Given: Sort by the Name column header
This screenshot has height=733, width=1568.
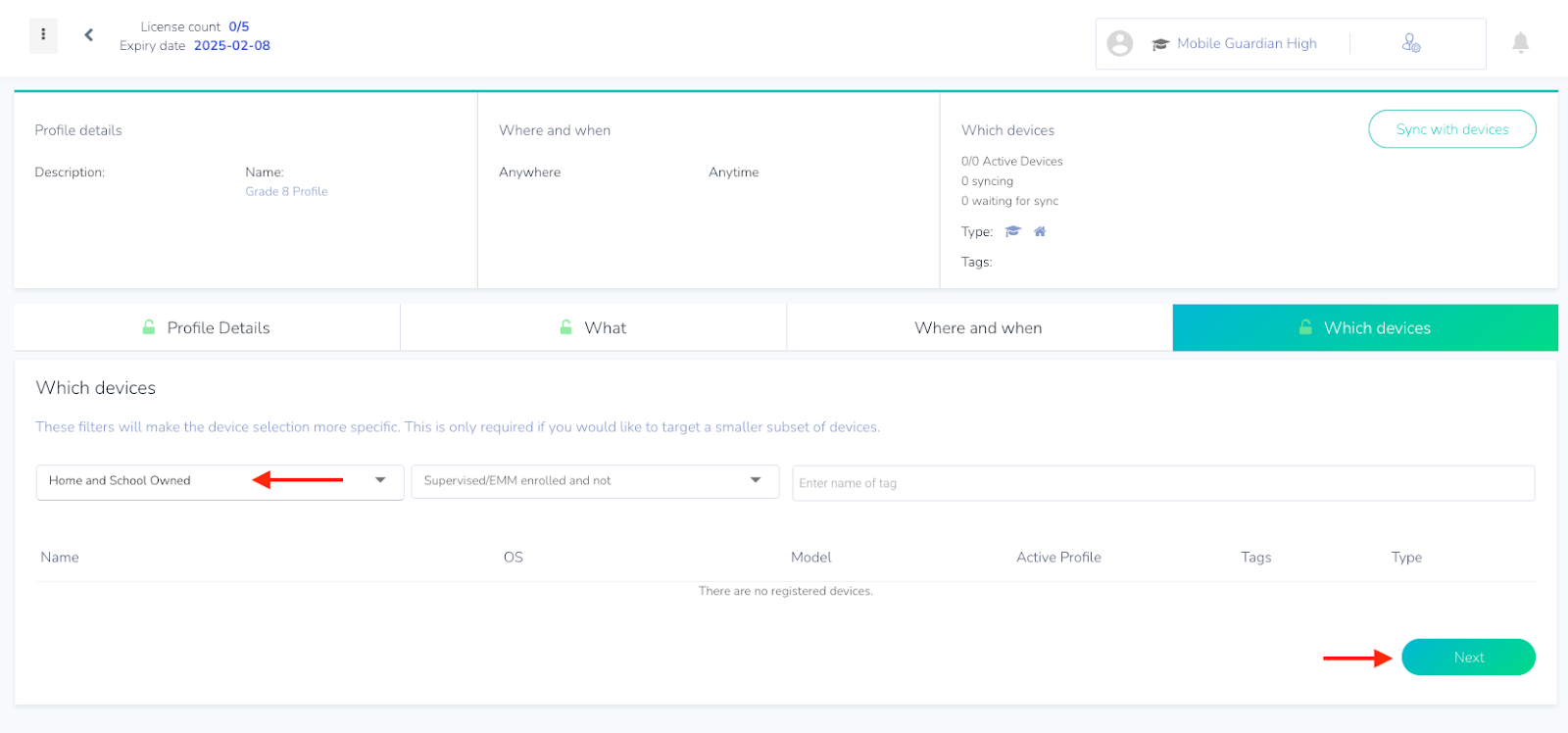Looking at the screenshot, I should point(60,557).
